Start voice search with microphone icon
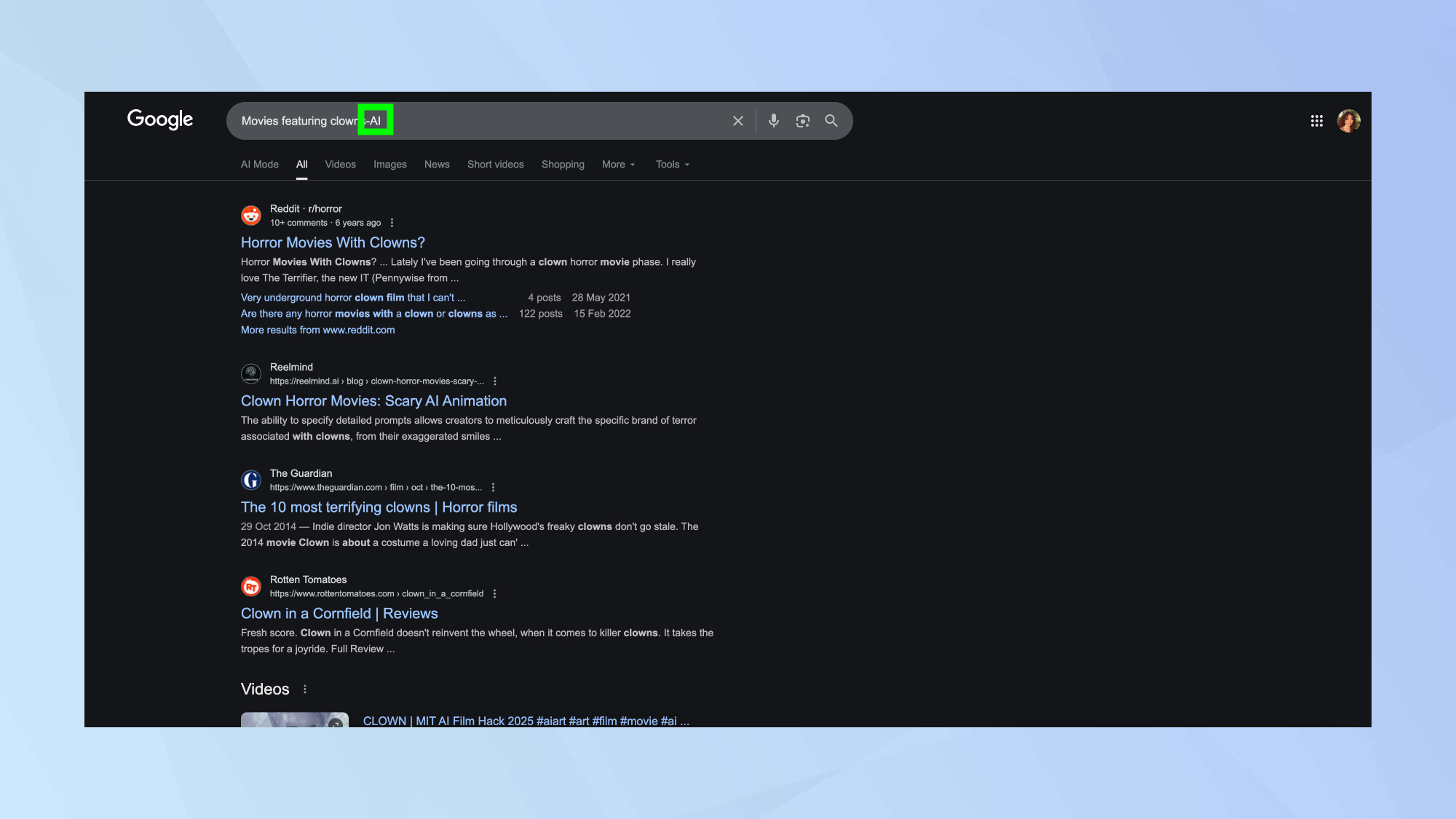Screen dimensions: 1456x819 point(773,121)
